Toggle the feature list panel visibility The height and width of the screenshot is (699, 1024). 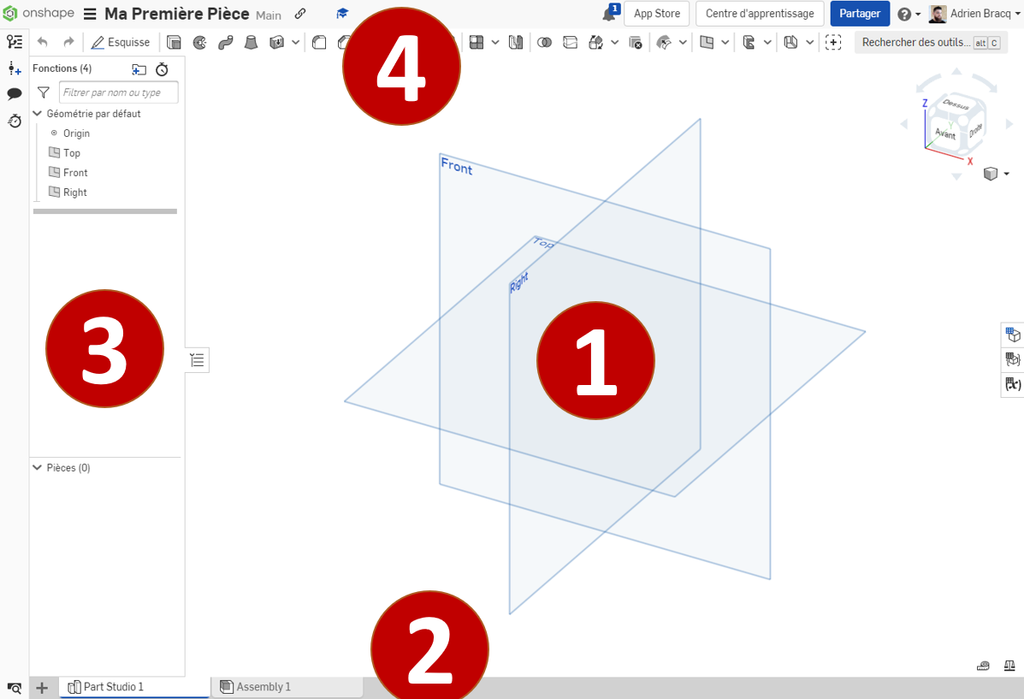point(198,360)
